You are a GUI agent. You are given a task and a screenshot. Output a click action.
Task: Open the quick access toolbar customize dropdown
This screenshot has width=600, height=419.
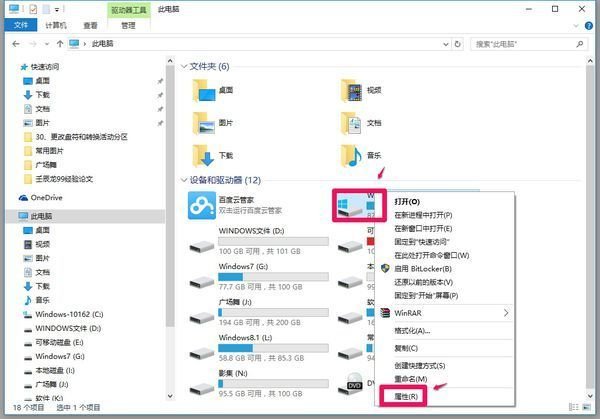click(x=57, y=10)
